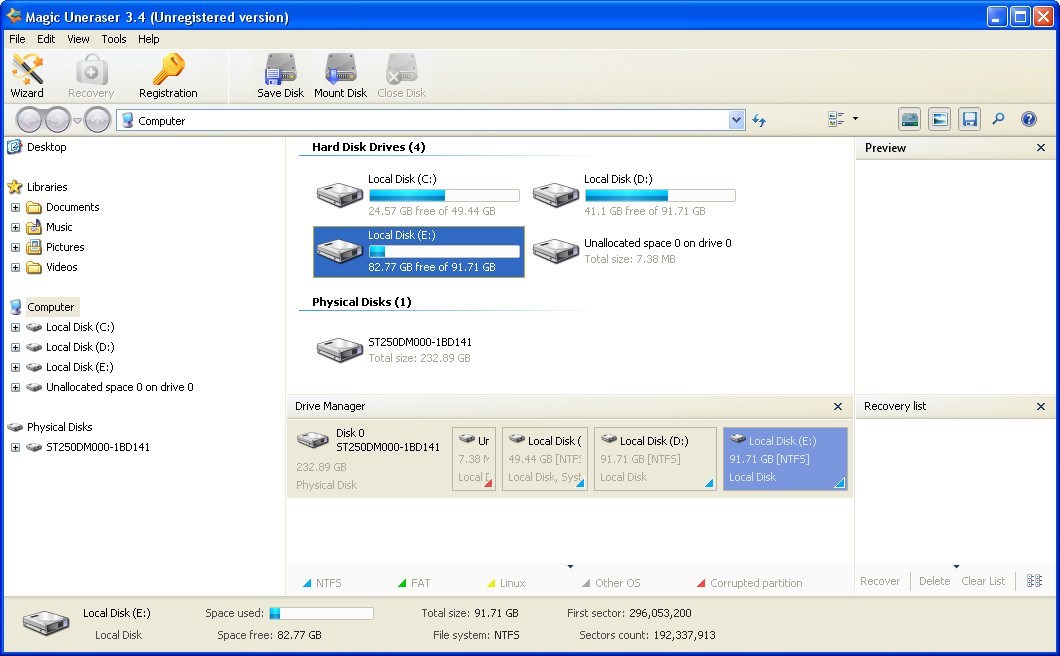This screenshot has width=1060, height=656.
Task: Open the File menu
Action: [16, 39]
